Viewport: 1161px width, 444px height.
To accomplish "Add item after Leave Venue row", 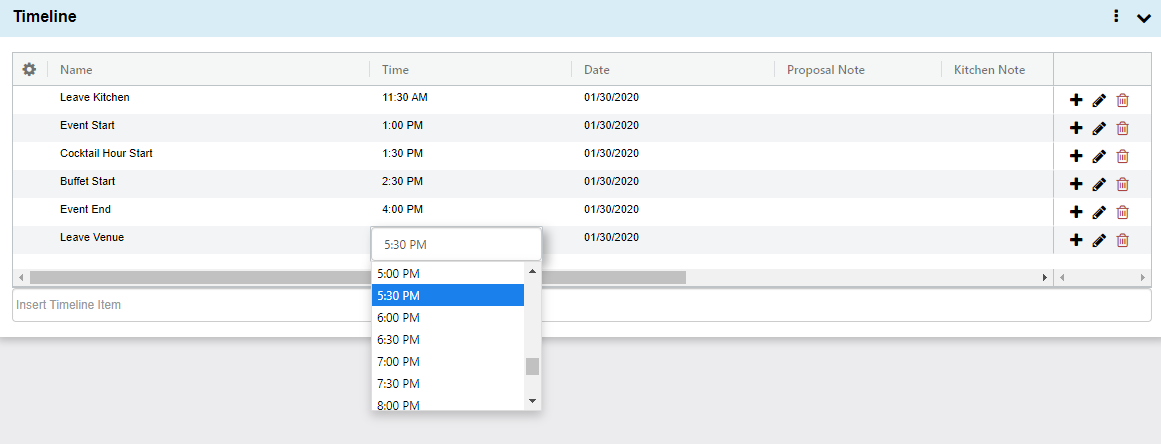I will [x=1076, y=240].
